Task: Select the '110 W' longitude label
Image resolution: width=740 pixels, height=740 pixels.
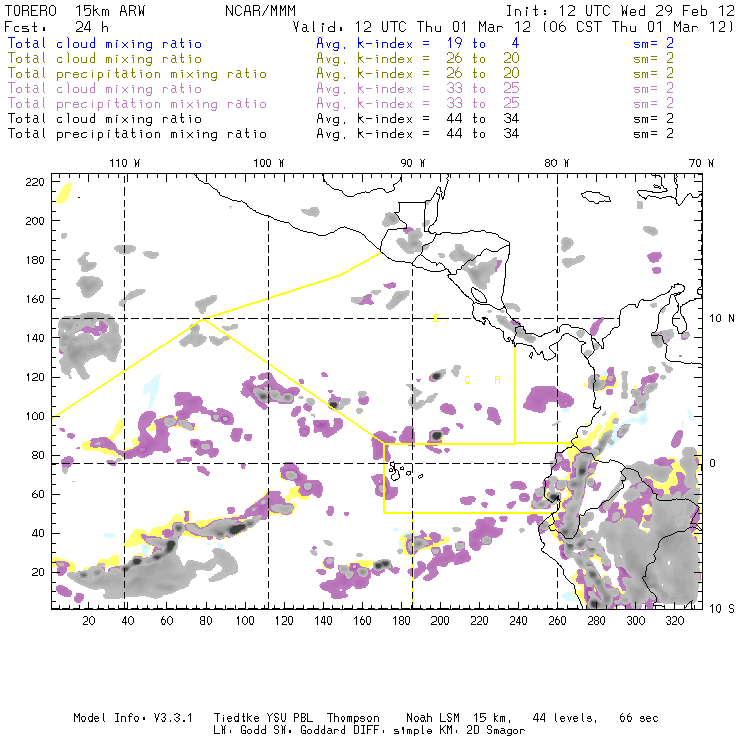Action: pos(125,163)
